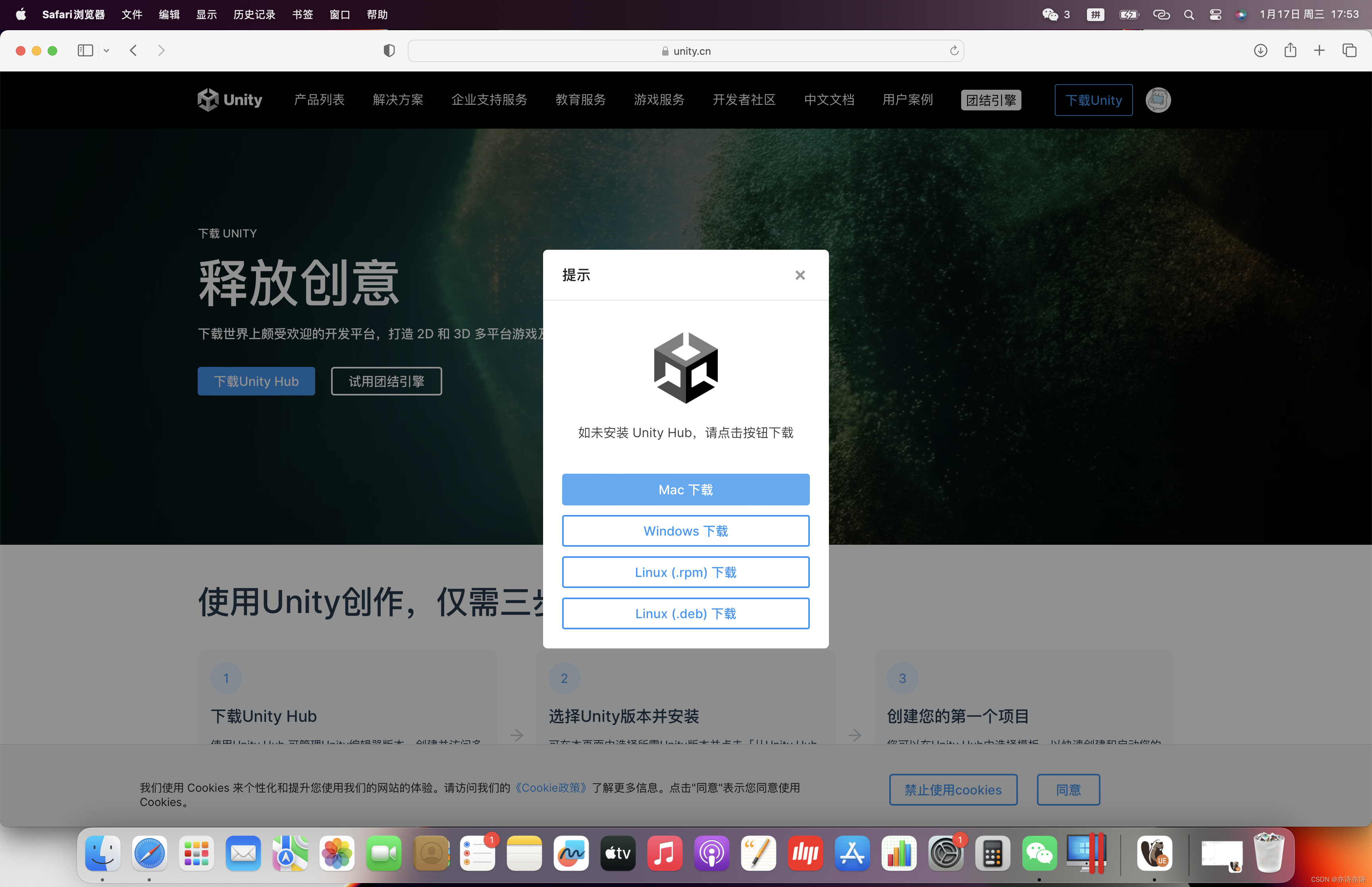Click the 创建您的第一个项目 step 3 heading
1372x887 pixels.
[958, 716]
